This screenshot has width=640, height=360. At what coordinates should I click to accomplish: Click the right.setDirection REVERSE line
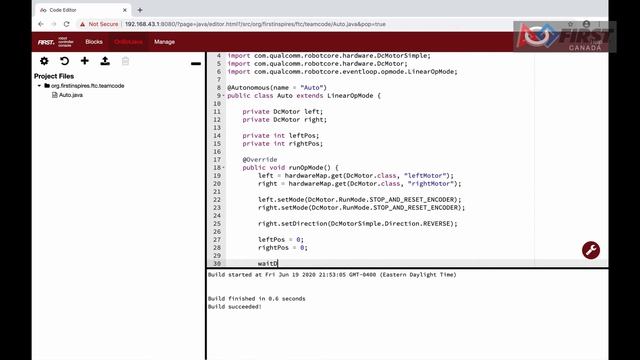358,224
